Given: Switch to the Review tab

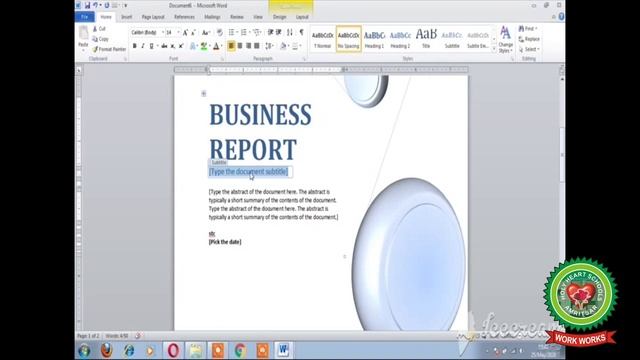Looking at the screenshot, I should pyautogui.click(x=237, y=17).
